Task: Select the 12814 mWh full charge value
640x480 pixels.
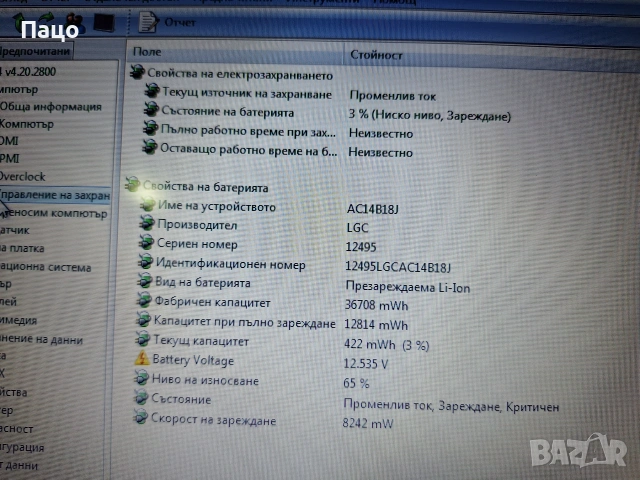Action: coord(376,325)
